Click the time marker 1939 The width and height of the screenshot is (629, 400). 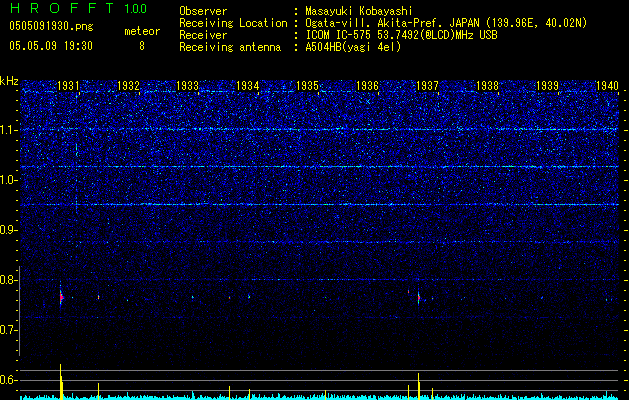point(547,85)
